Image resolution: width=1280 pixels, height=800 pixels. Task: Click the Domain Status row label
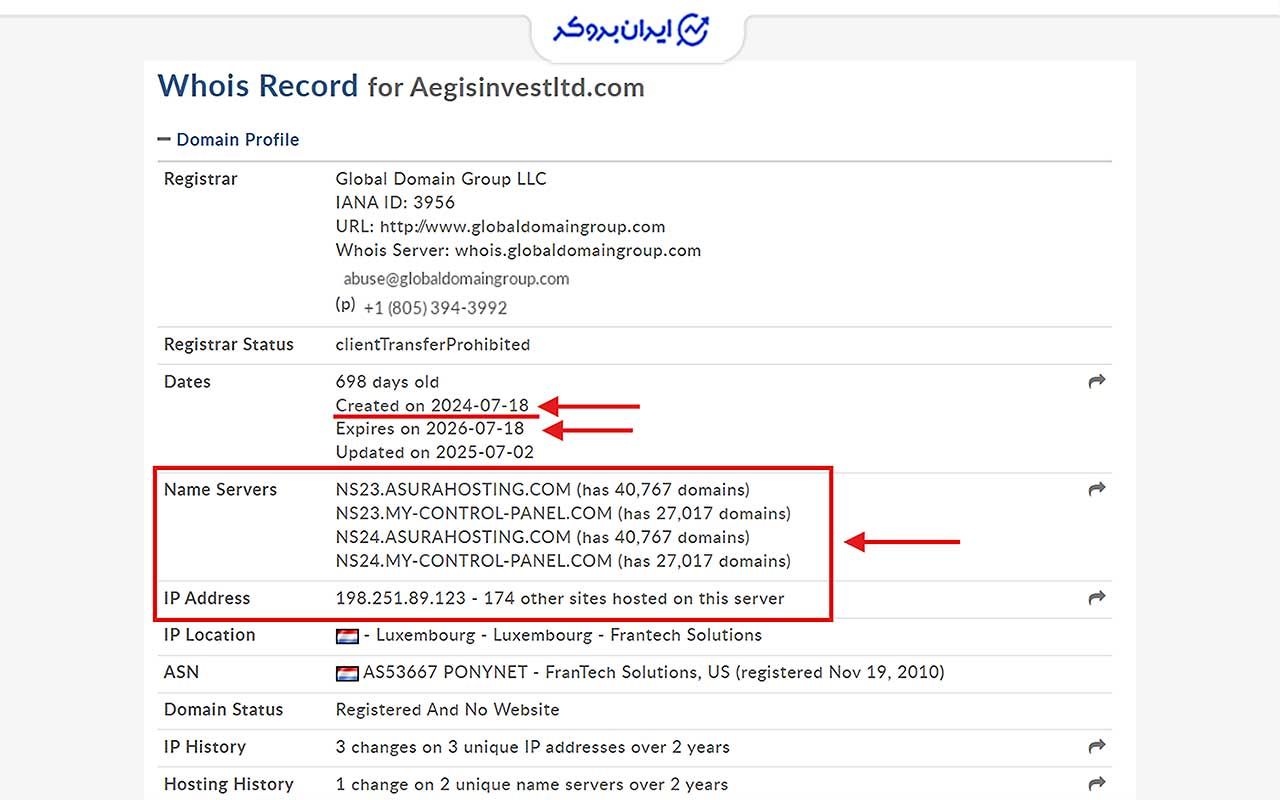click(224, 710)
